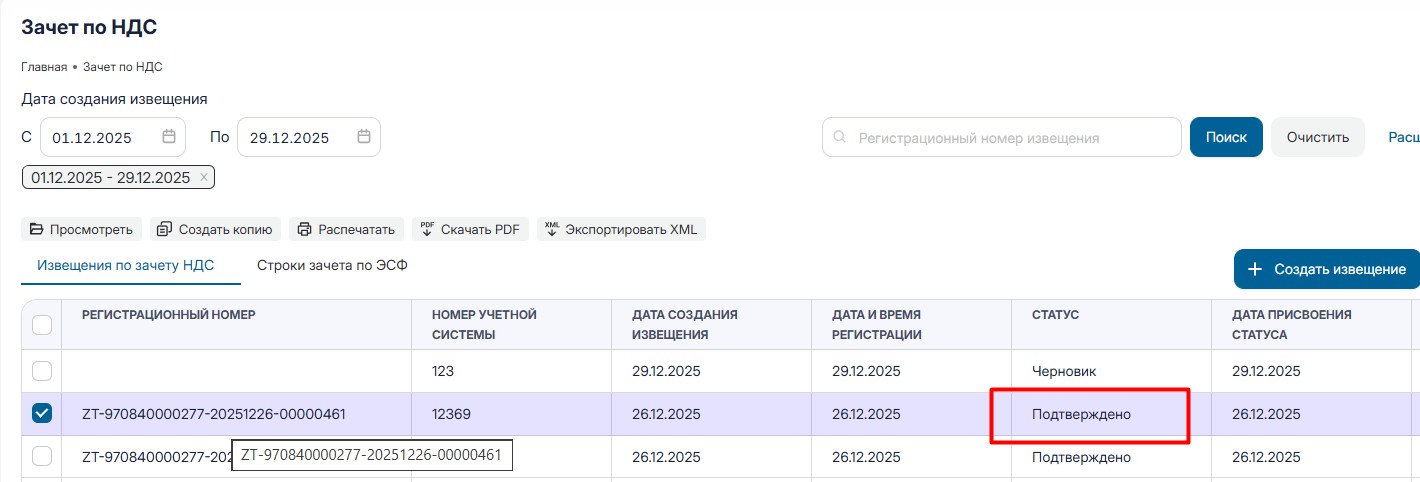Toggle the select-all checkbox in table header
The width and height of the screenshot is (1420, 482).
42,325
